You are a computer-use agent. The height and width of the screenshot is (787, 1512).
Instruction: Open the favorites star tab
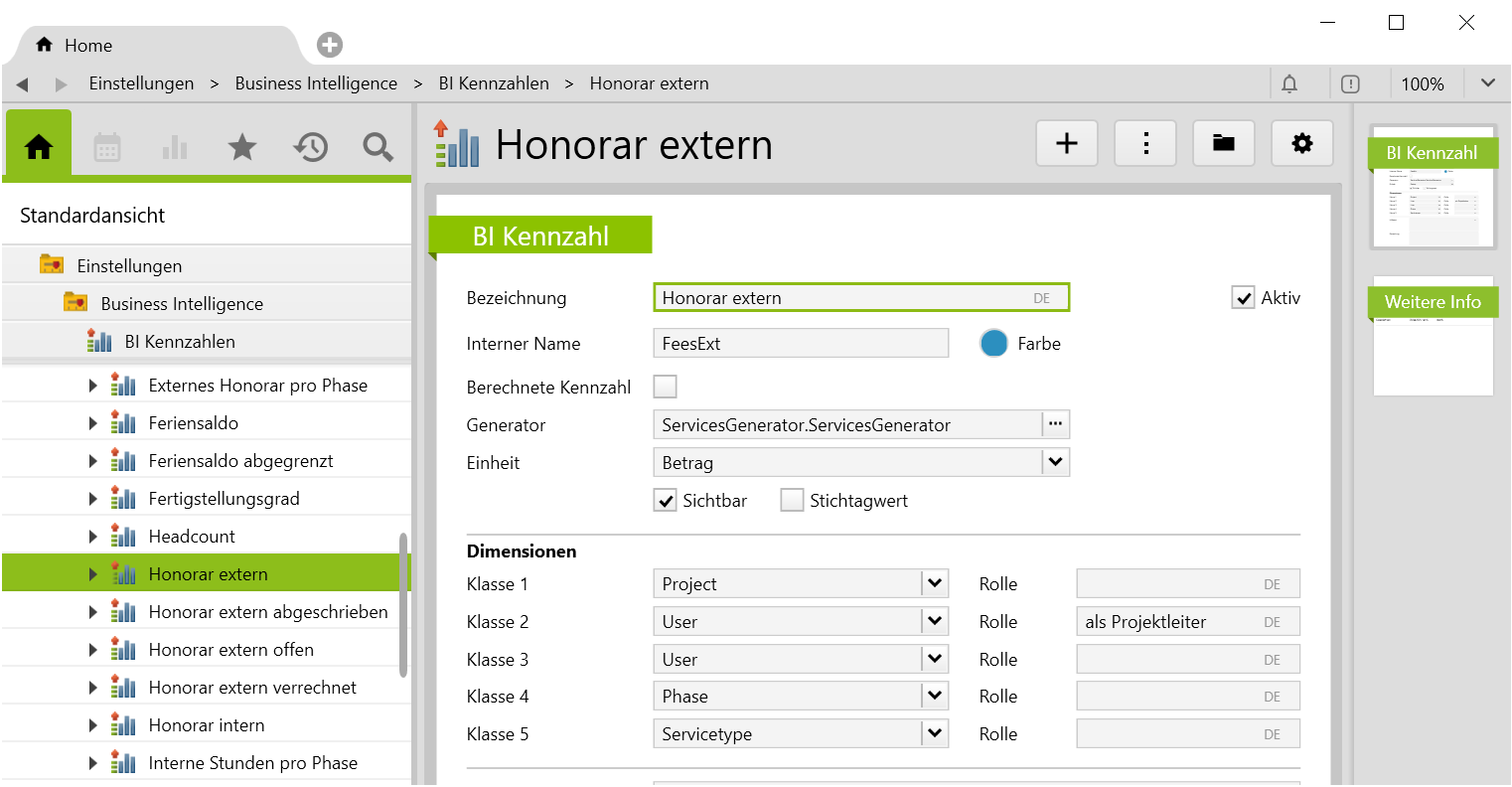[241, 148]
